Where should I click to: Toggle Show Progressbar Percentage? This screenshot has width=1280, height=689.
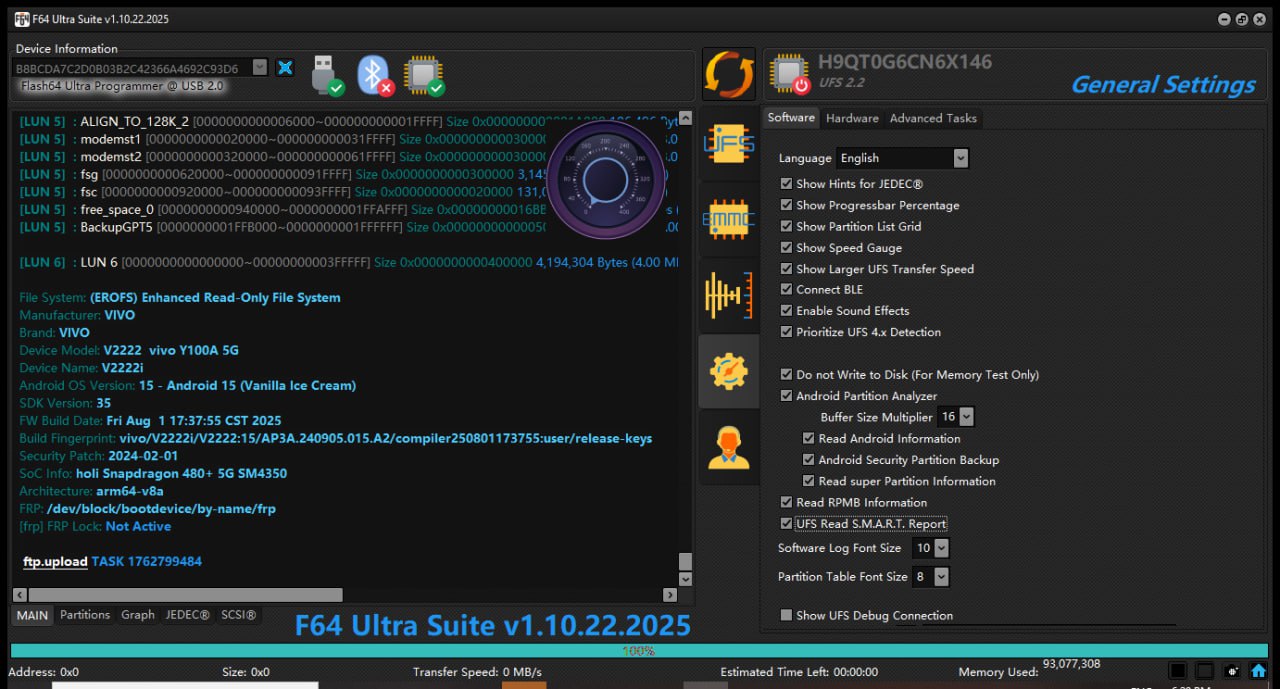[x=786, y=205]
